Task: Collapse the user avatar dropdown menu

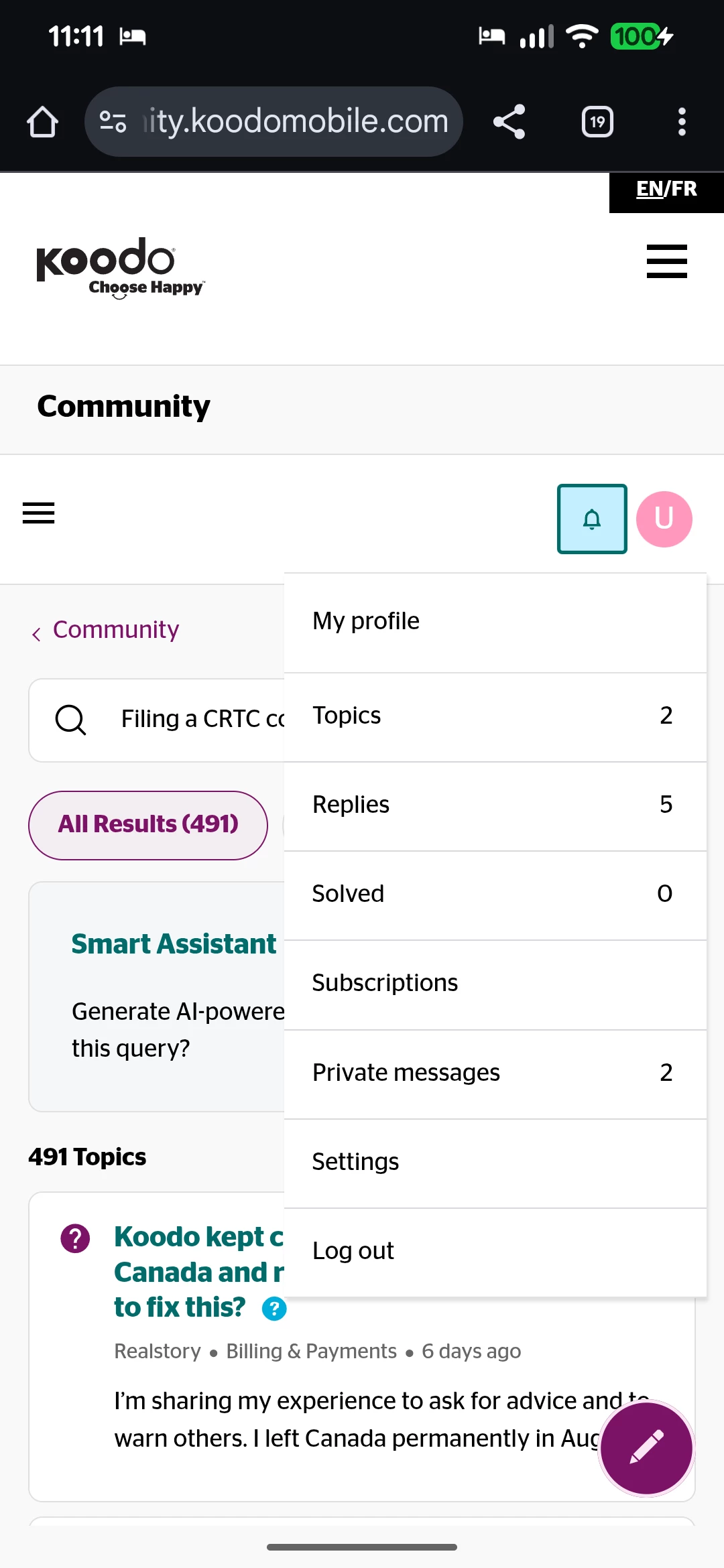Action: 664,519
